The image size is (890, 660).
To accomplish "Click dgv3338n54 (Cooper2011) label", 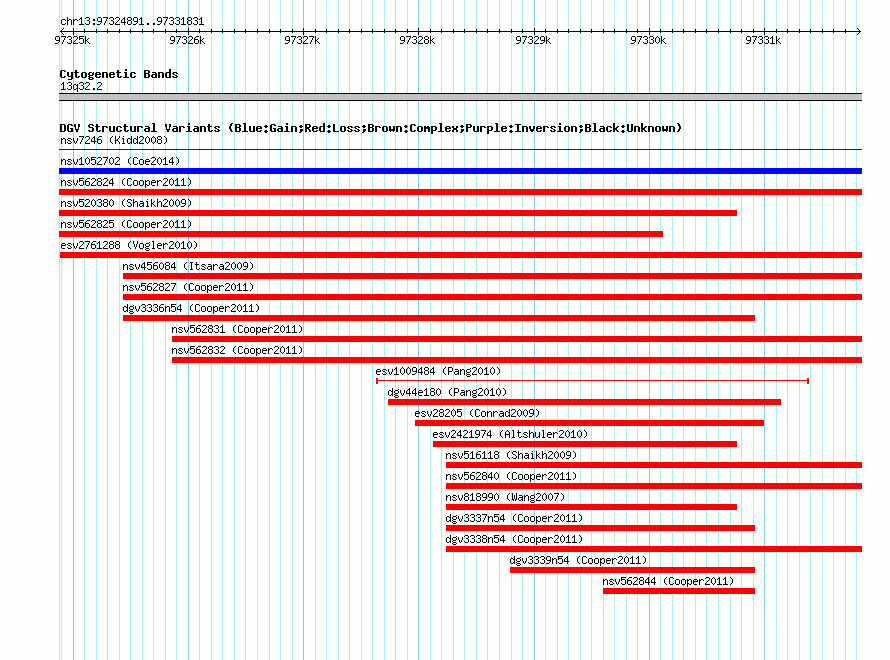I will click(x=514, y=539).
